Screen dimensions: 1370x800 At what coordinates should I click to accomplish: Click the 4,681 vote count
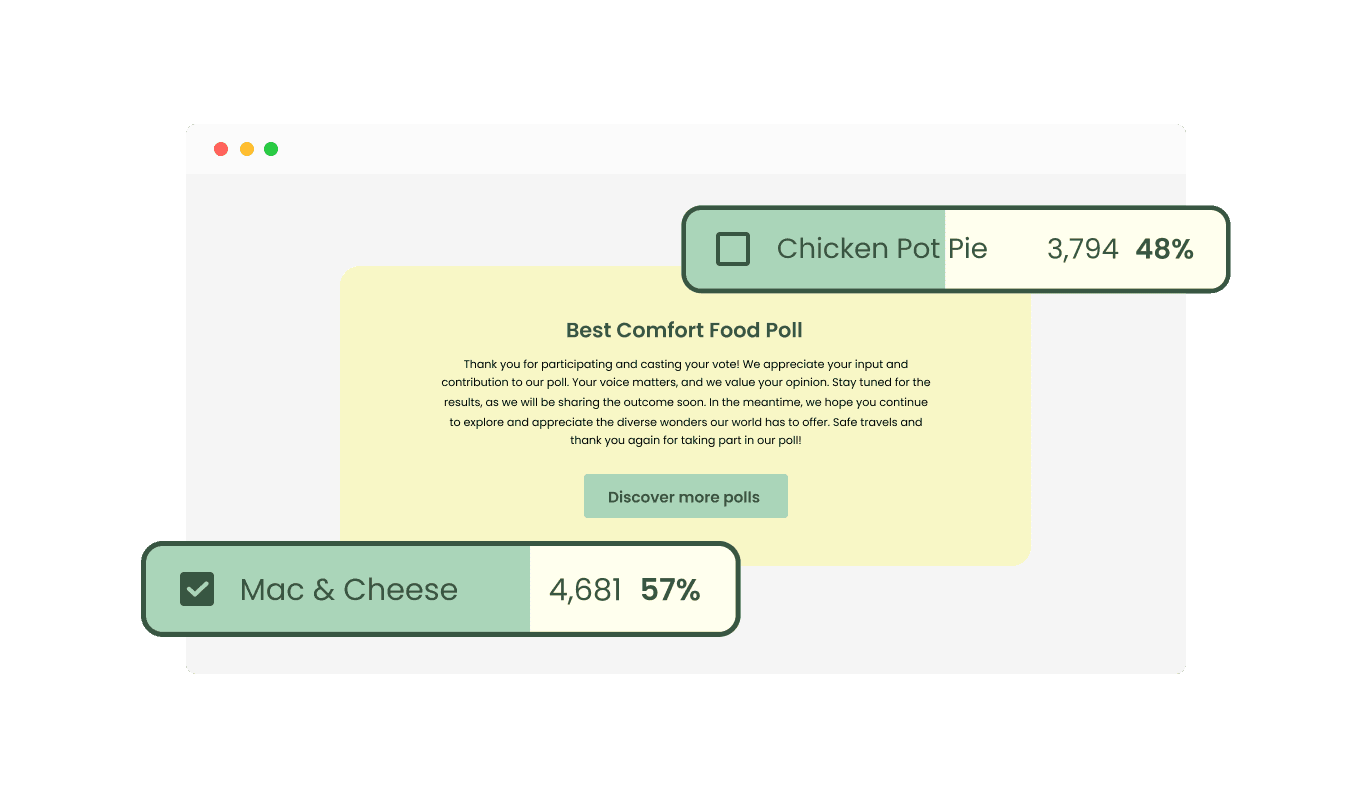(x=584, y=589)
